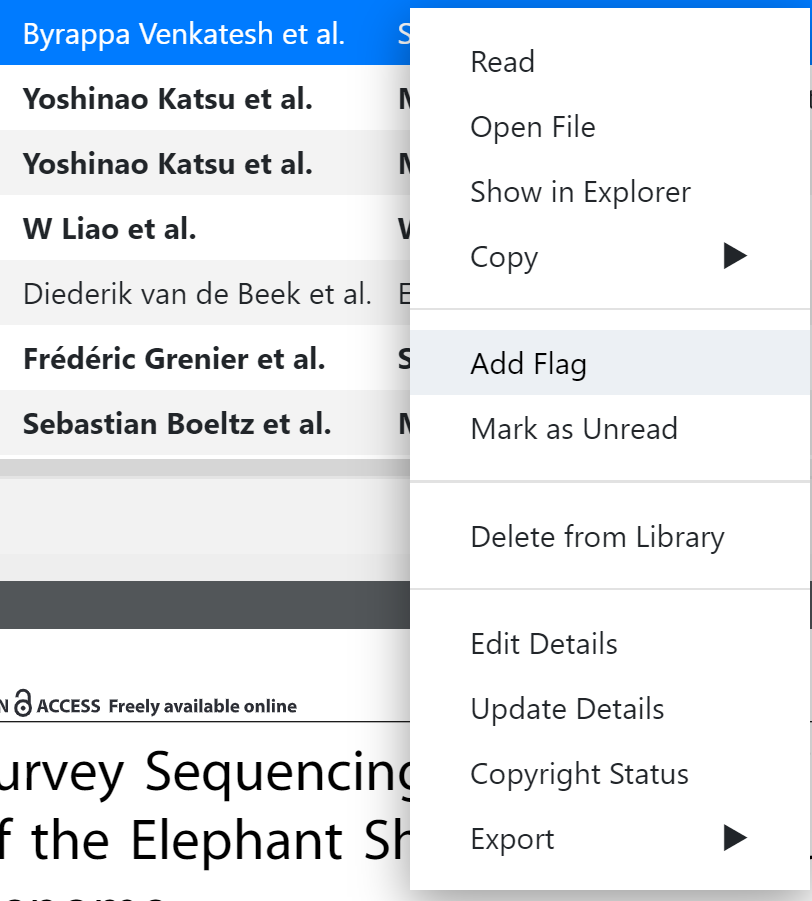Select the Byrappa Venkatesh et al. row
812x901 pixels.
[183, 34]
